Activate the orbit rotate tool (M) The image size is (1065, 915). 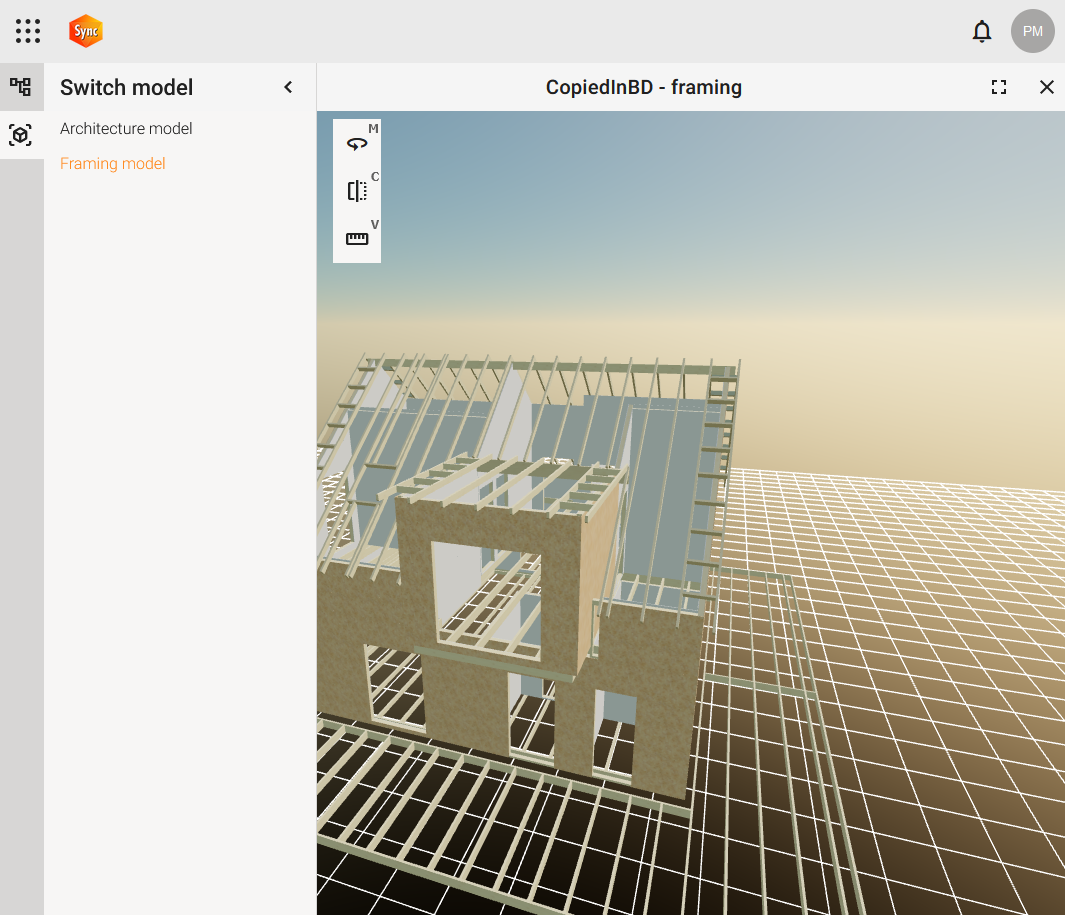(357, 144)
